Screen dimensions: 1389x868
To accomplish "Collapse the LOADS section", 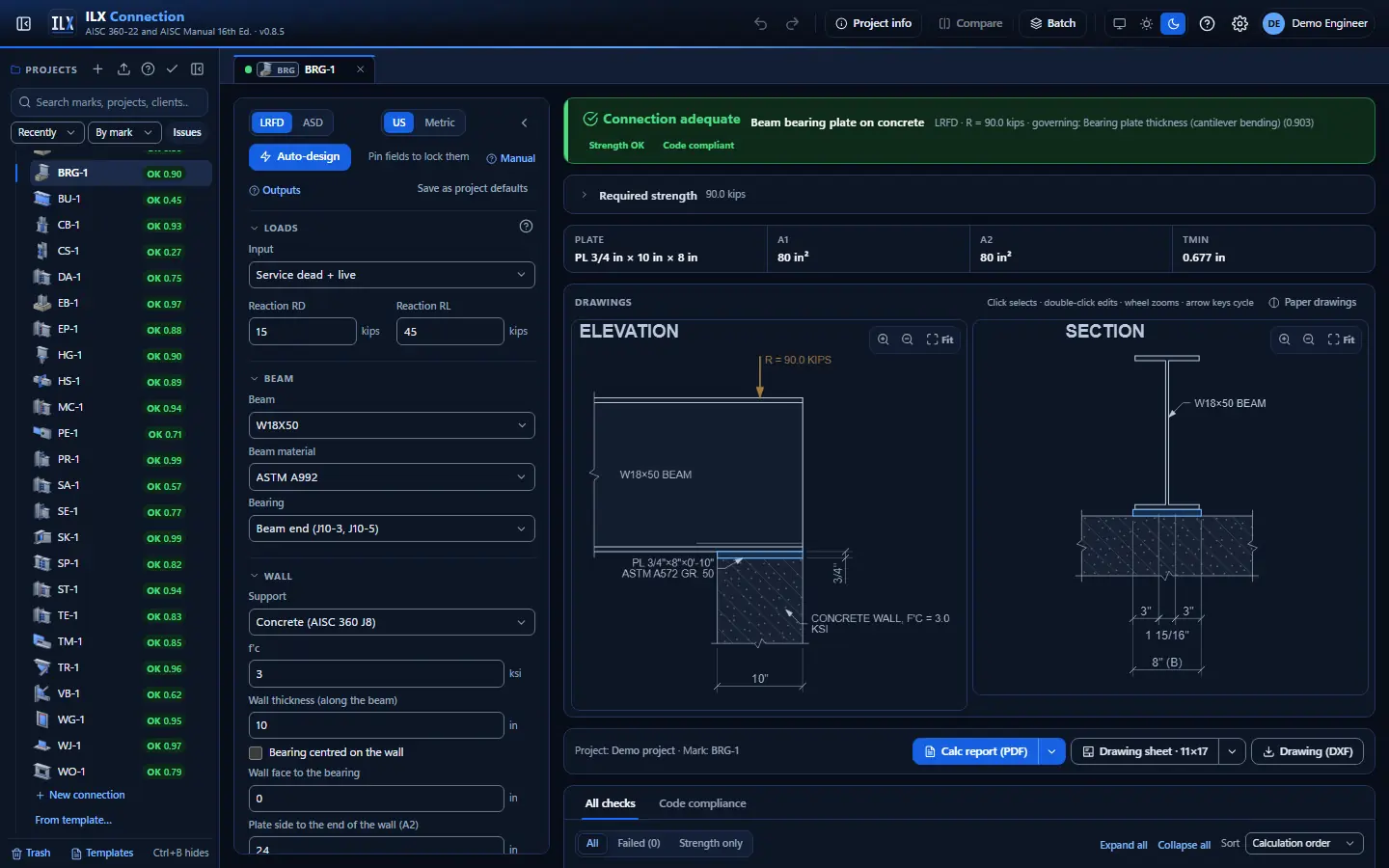I will [274, 229].
